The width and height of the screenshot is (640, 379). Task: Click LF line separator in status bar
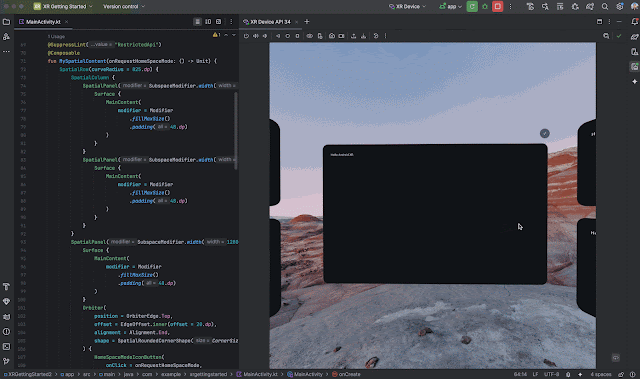click(x=535, y=374)
